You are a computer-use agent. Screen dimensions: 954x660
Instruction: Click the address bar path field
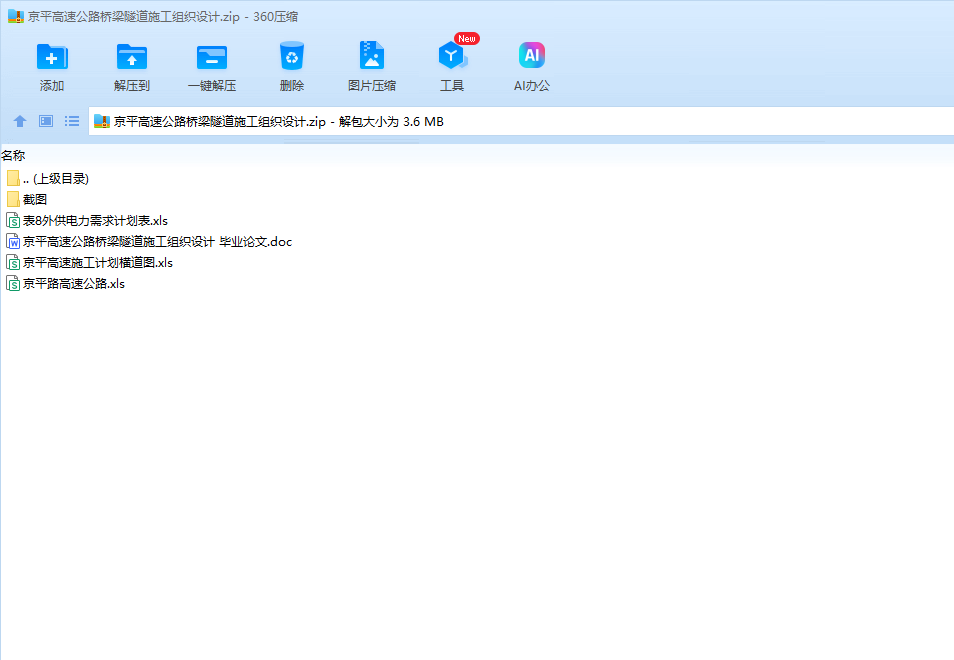[x=521, y=121]
